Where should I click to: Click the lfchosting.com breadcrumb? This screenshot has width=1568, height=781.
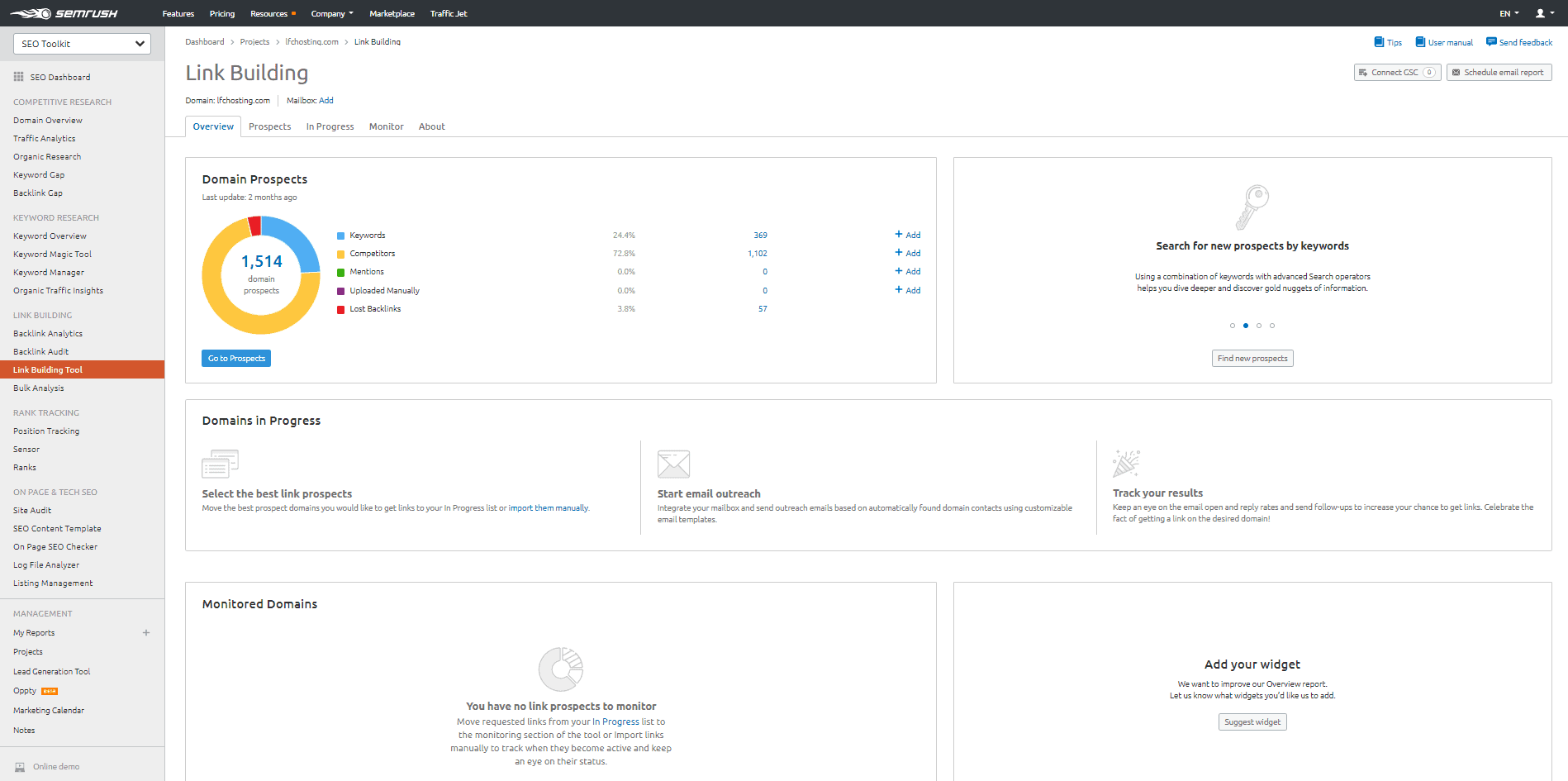[x=311, y=41]
